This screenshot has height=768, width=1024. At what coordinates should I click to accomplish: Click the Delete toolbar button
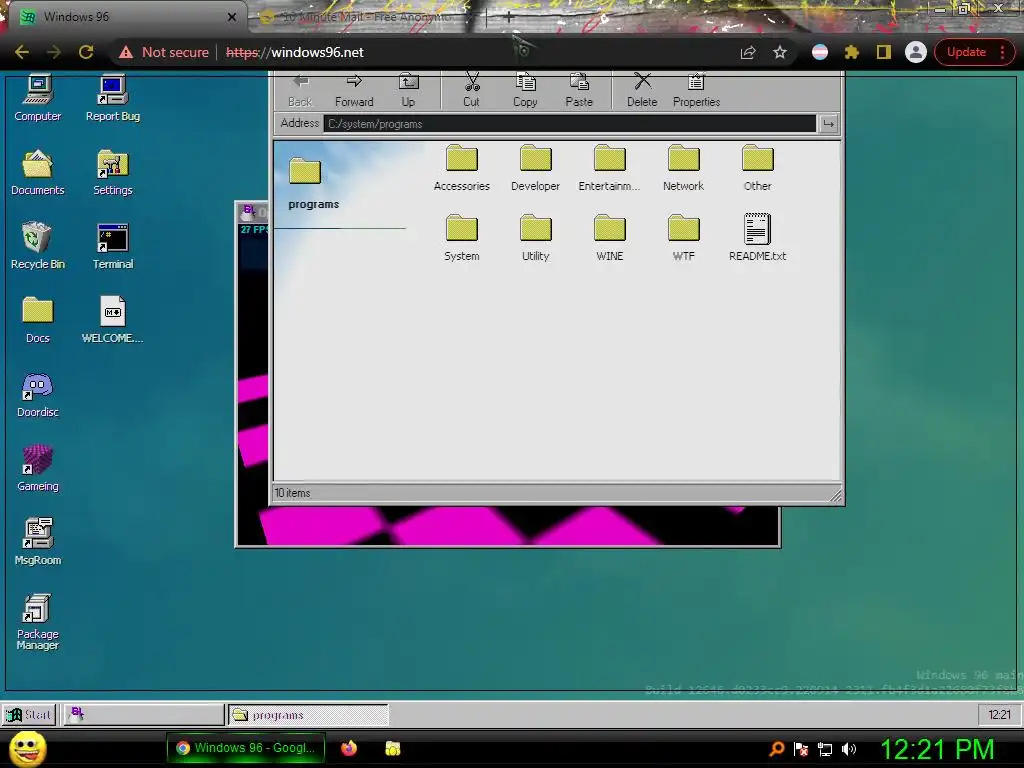tap(642, 90)
